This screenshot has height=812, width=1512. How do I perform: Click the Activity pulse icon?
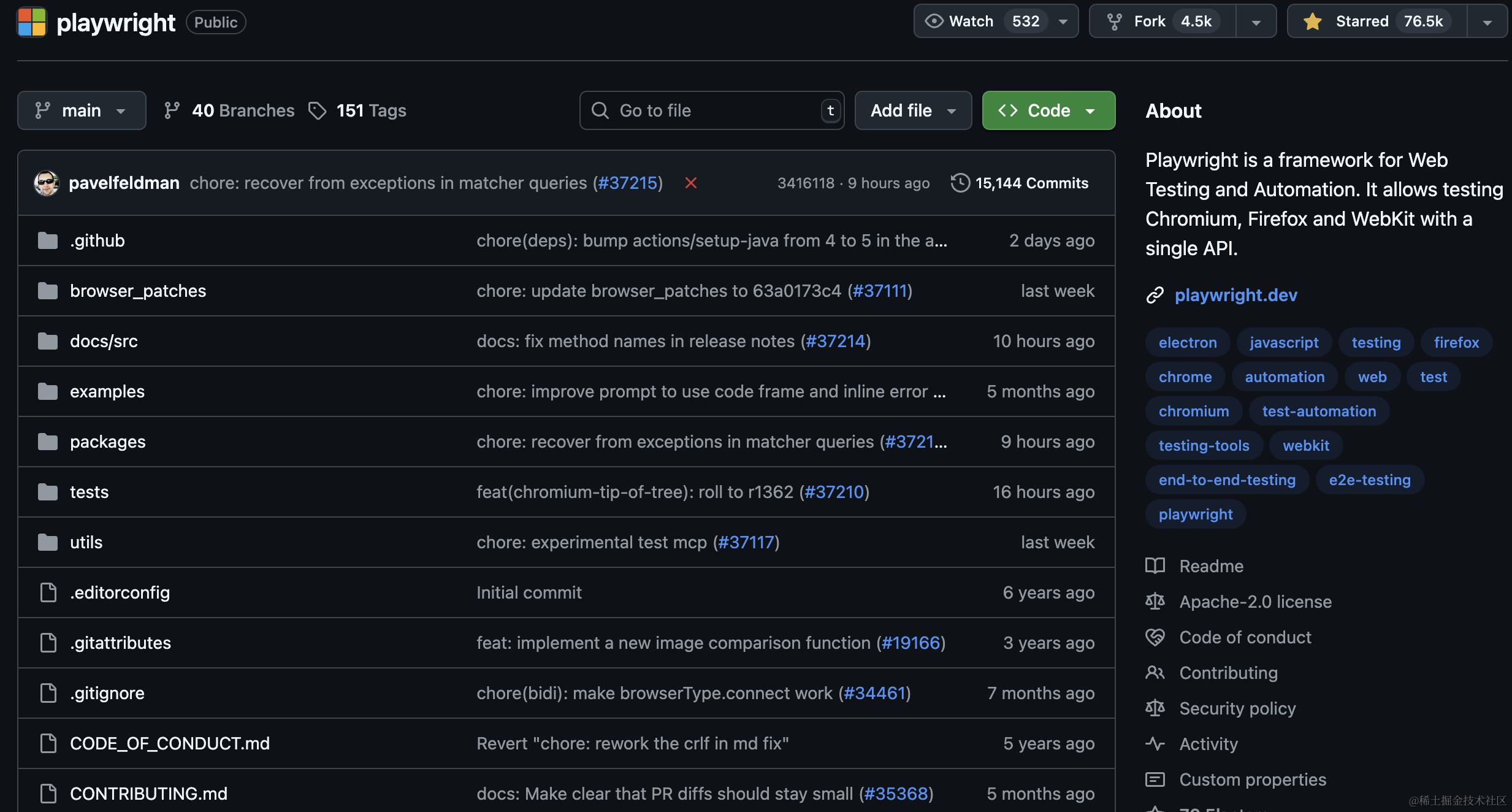1155,744
